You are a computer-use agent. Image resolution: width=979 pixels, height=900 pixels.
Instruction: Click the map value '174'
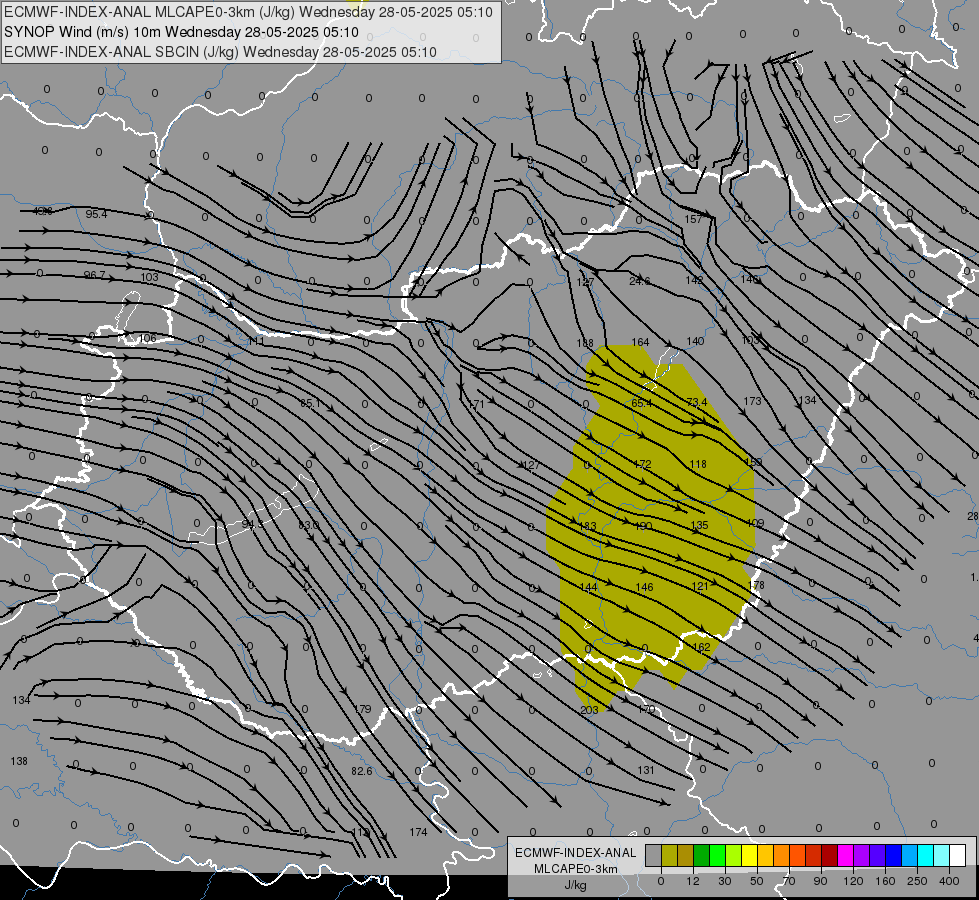(x=418, y=832)
